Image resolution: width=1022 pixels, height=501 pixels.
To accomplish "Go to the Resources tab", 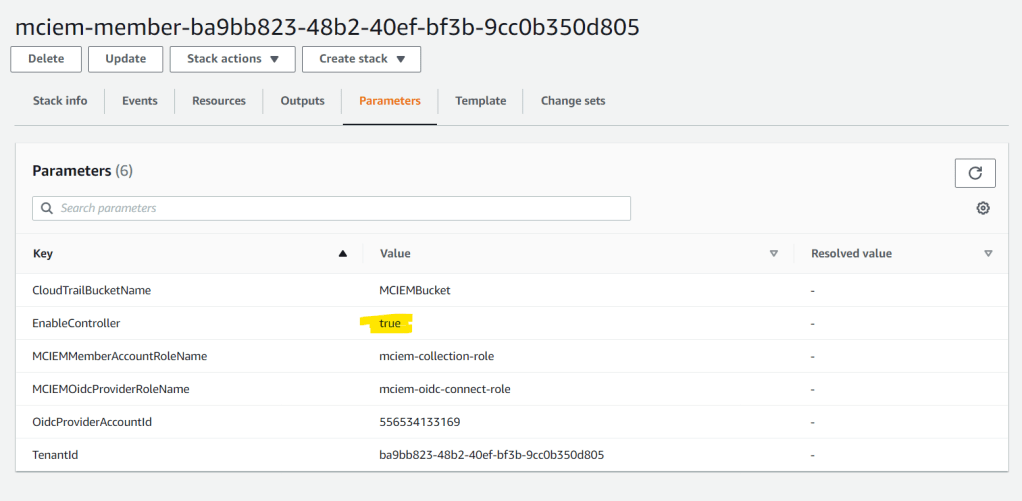I will tap(219, 101).
